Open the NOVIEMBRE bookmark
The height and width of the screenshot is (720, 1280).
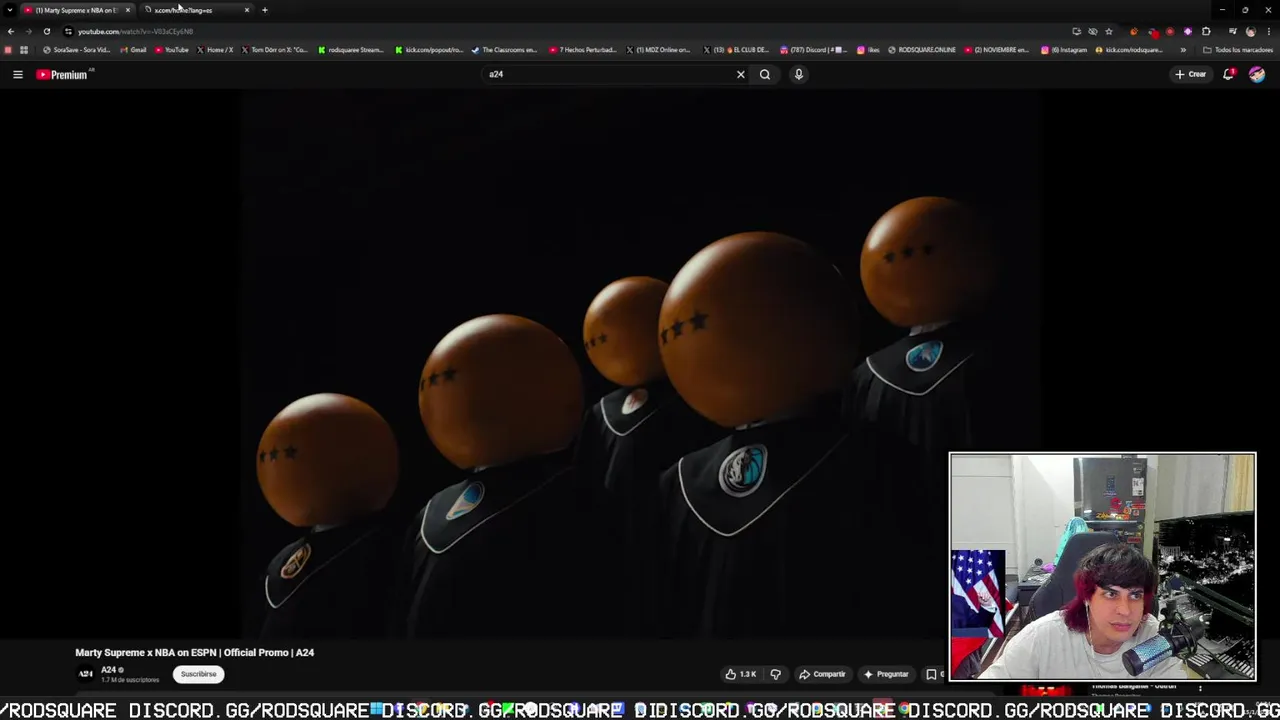point(998,50)
